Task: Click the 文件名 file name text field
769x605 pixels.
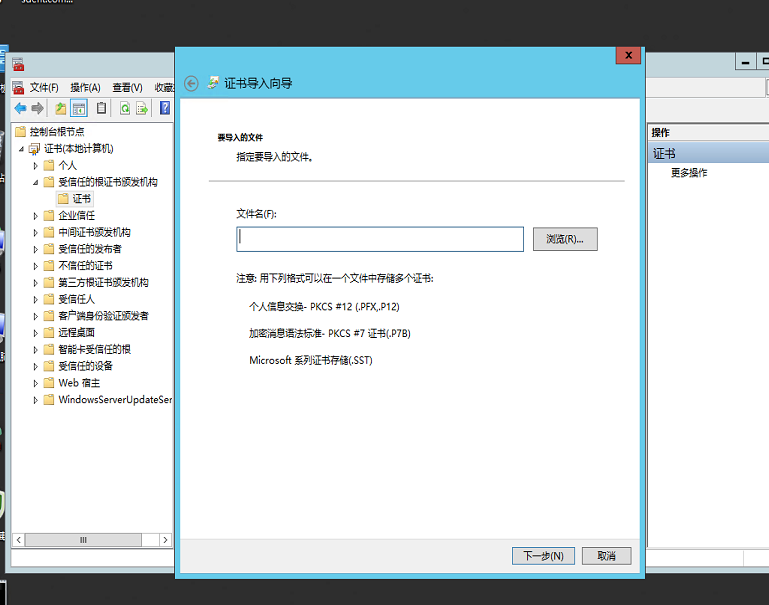Action: [x=380, y=239]
